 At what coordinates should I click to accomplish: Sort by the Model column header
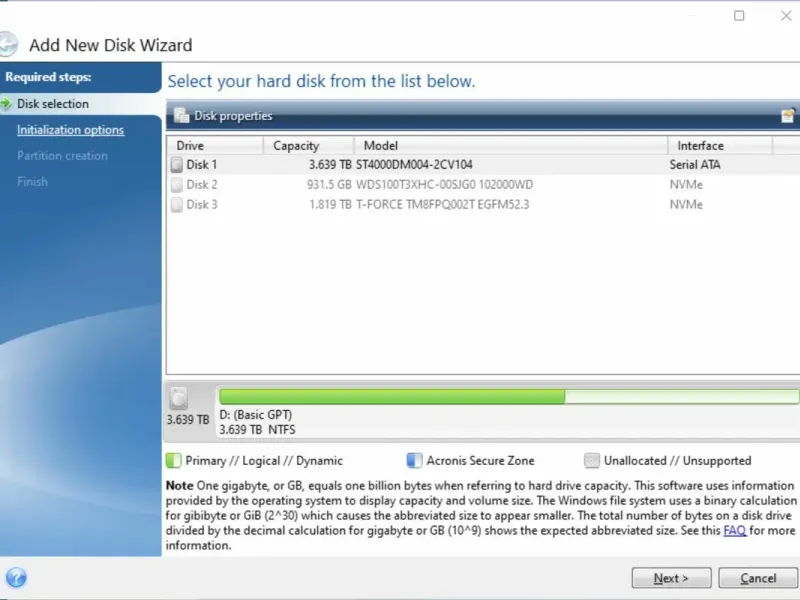(x=511, y=145)
